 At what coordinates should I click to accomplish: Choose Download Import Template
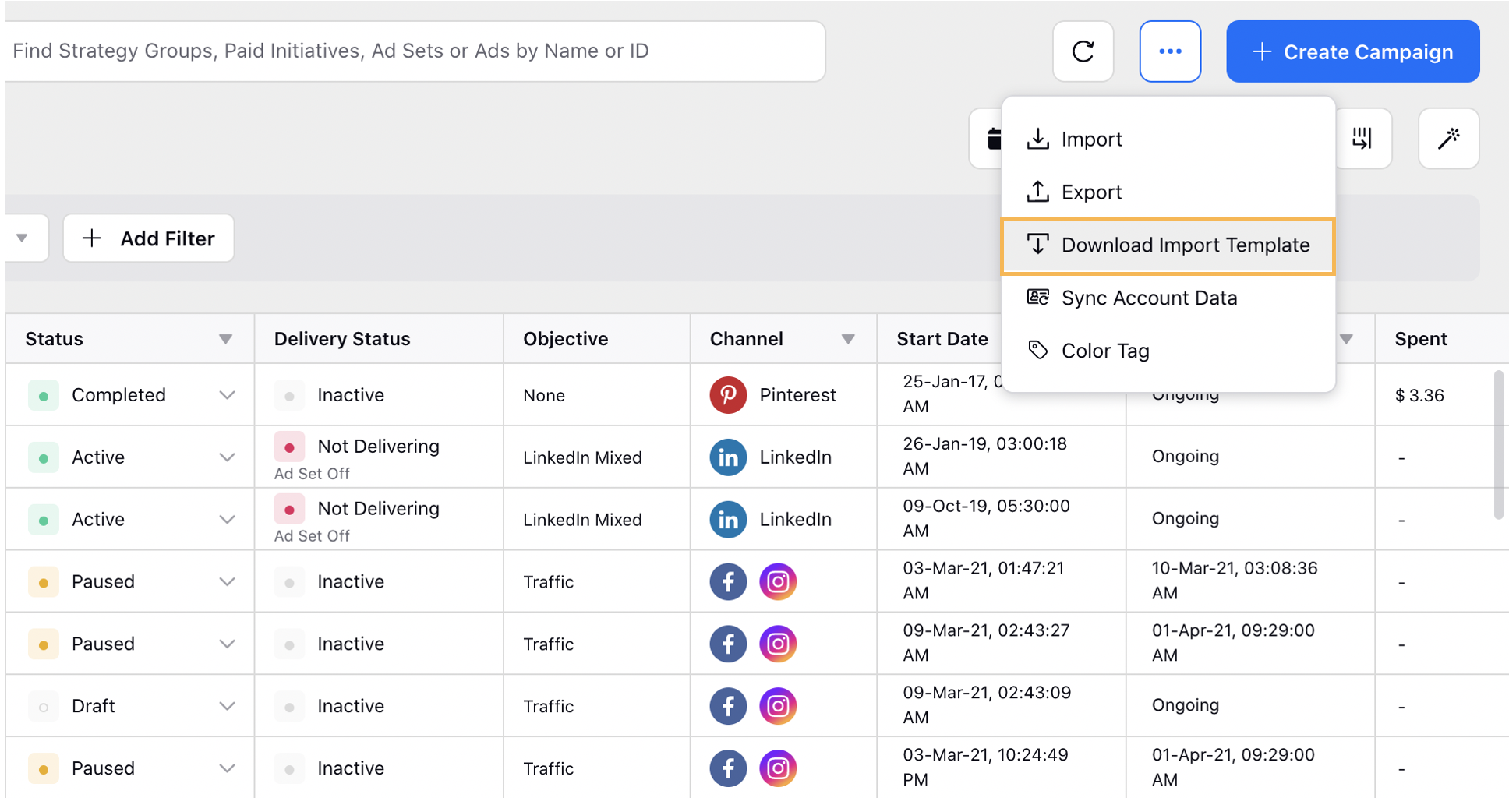tap(1168, 245)
